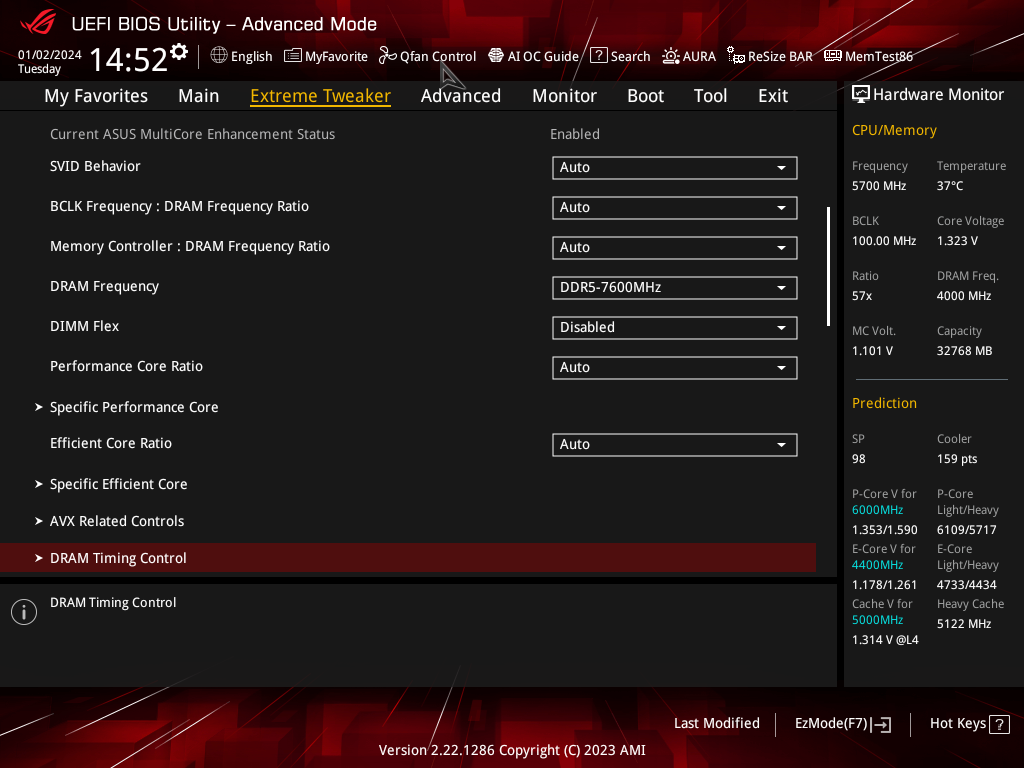The width and height of the screenshot is (1024, 768).
Task: Click the 159 pts cooler score
Action: click(957, 459)
